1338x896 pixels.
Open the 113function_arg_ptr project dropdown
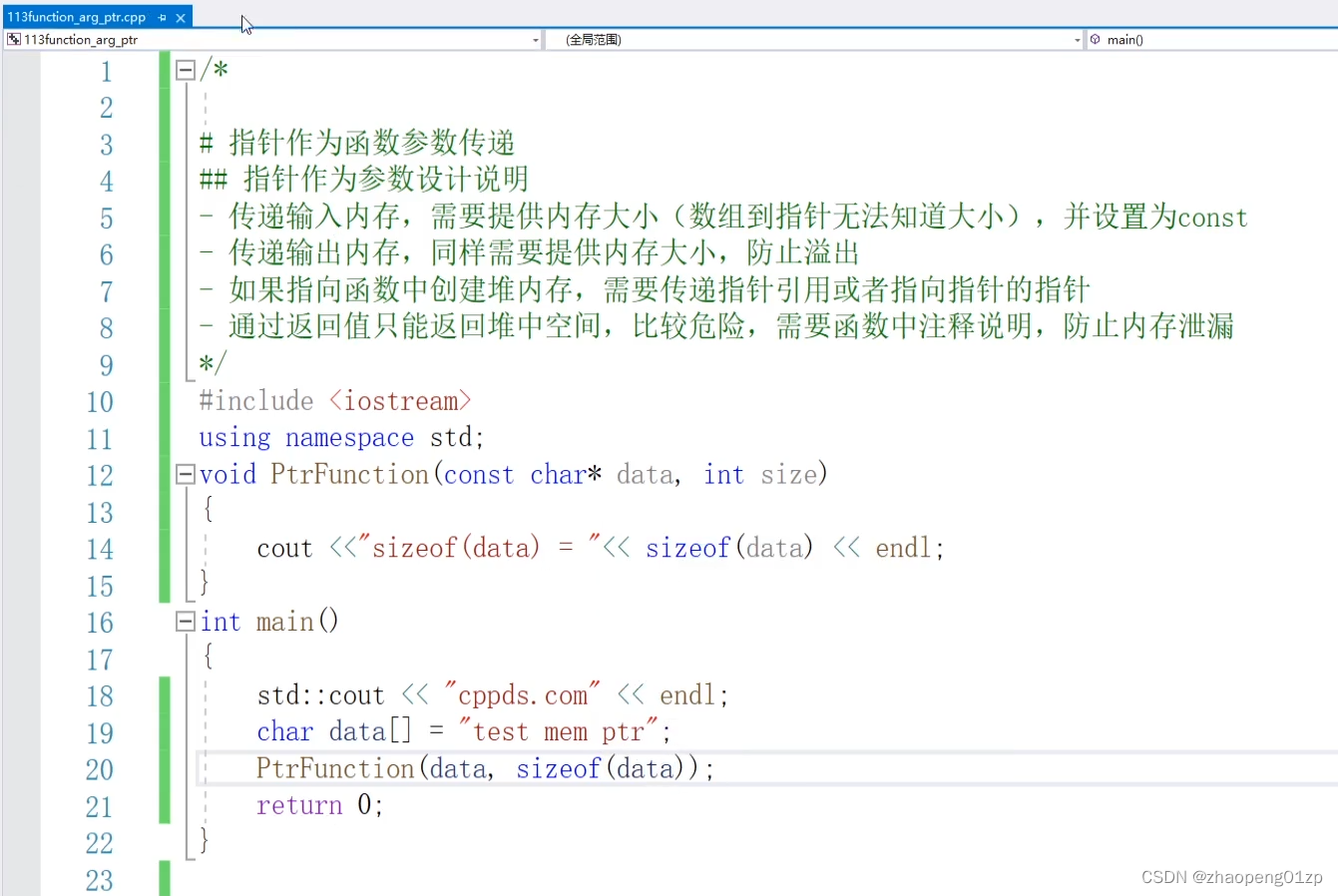(536, 41)
